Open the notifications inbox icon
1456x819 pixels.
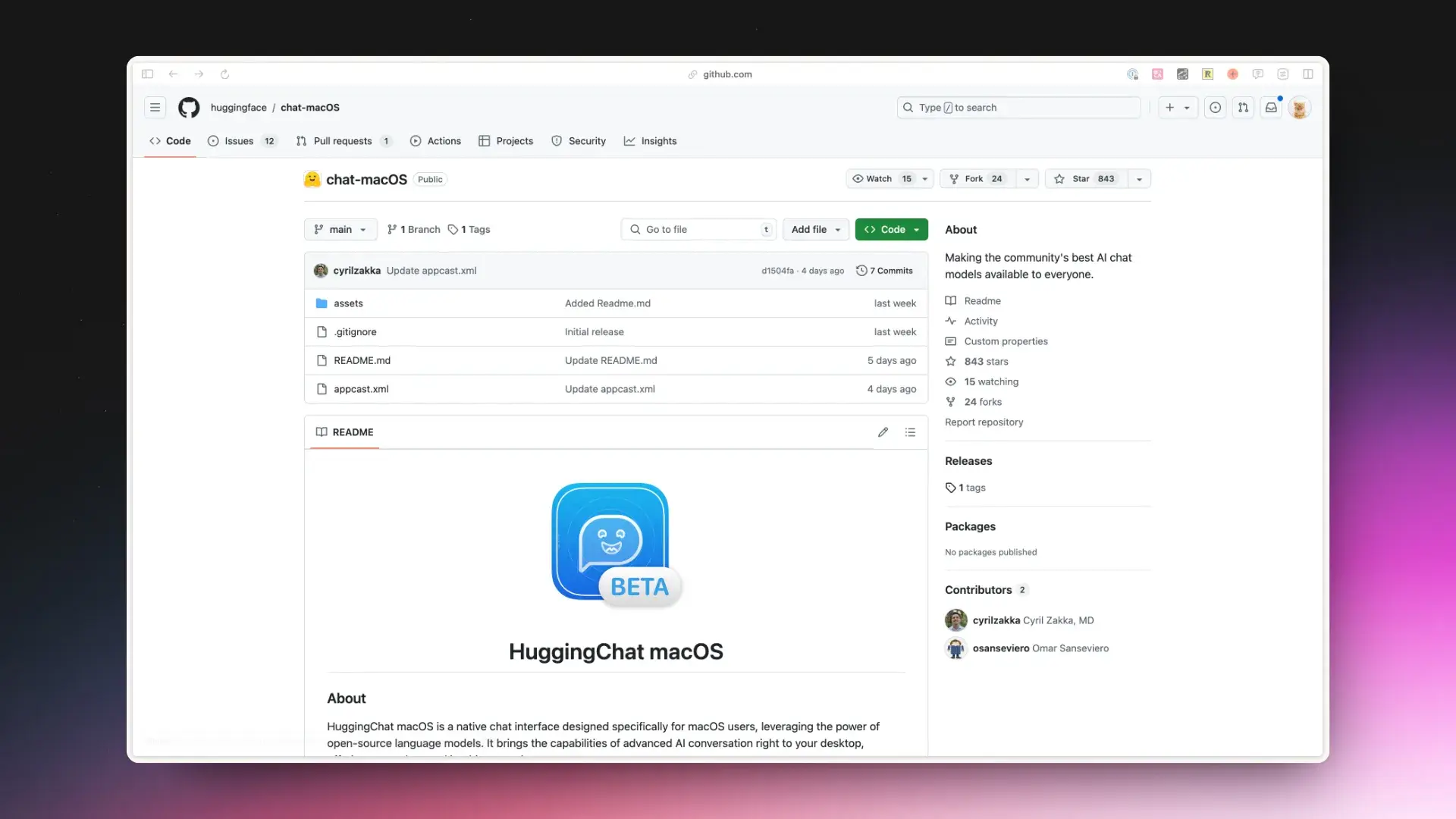point(1271,108)
